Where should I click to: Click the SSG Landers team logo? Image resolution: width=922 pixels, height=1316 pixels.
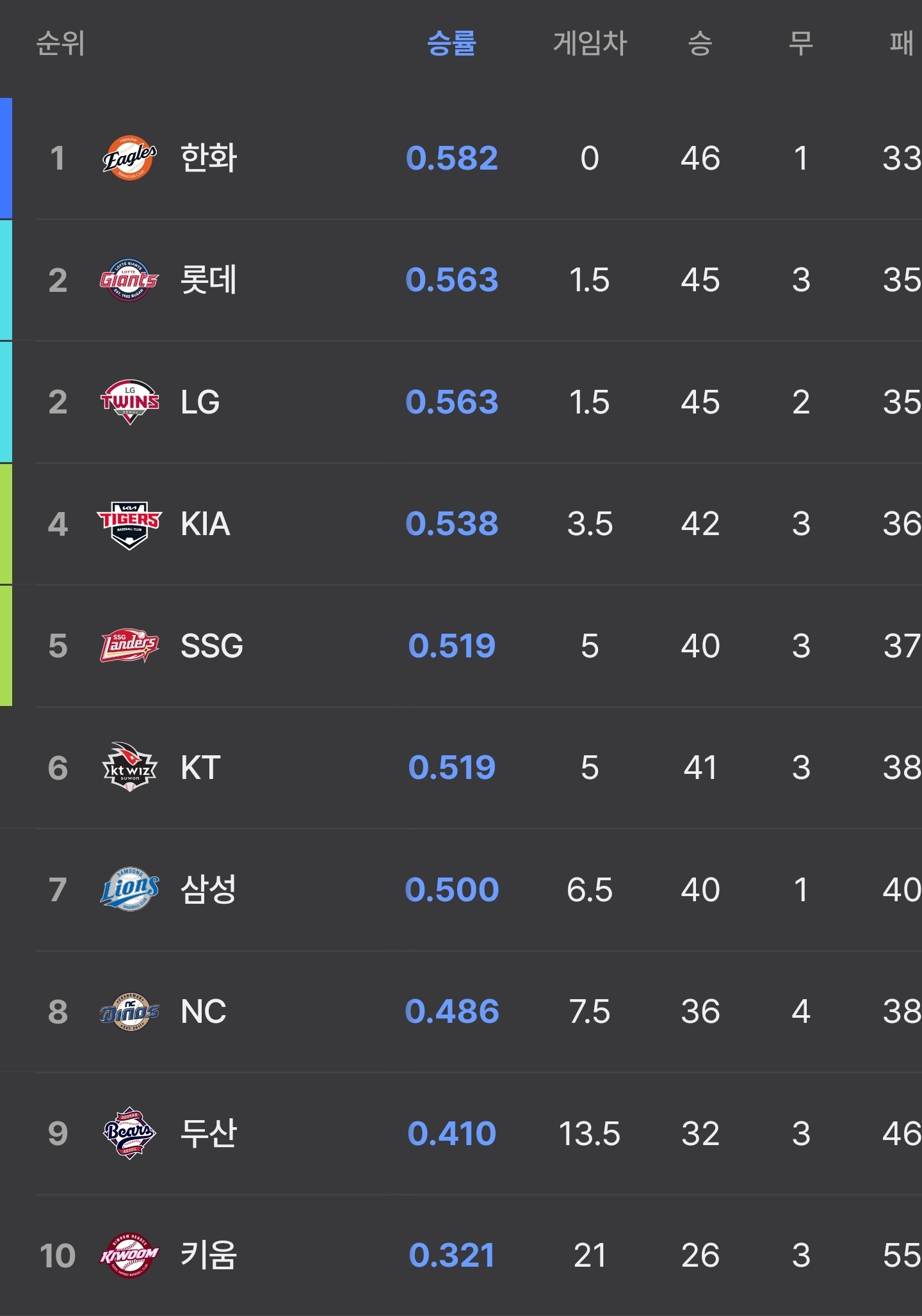[x=129, y=645]
